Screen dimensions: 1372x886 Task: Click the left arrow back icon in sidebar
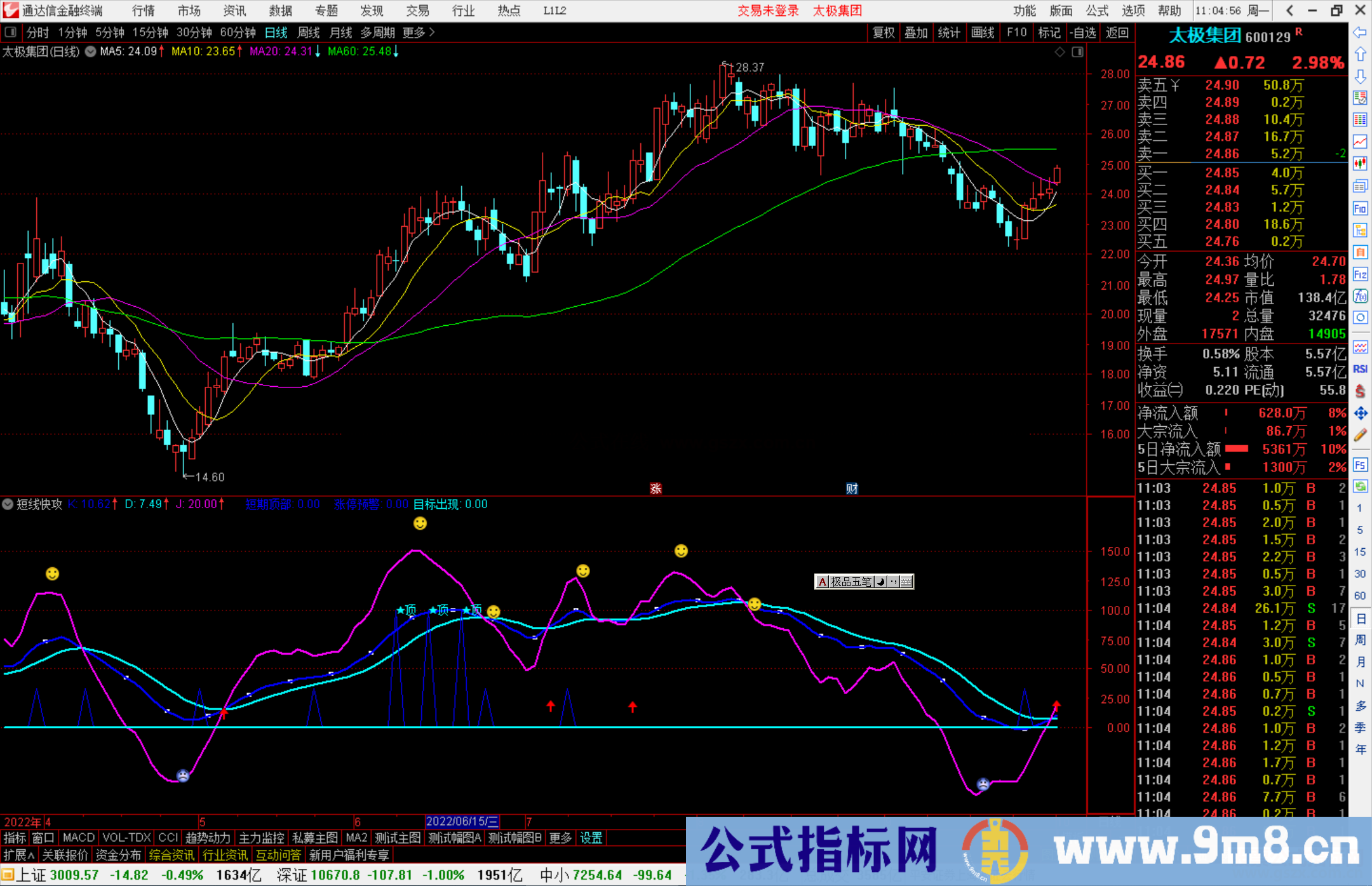[1360, 32]
